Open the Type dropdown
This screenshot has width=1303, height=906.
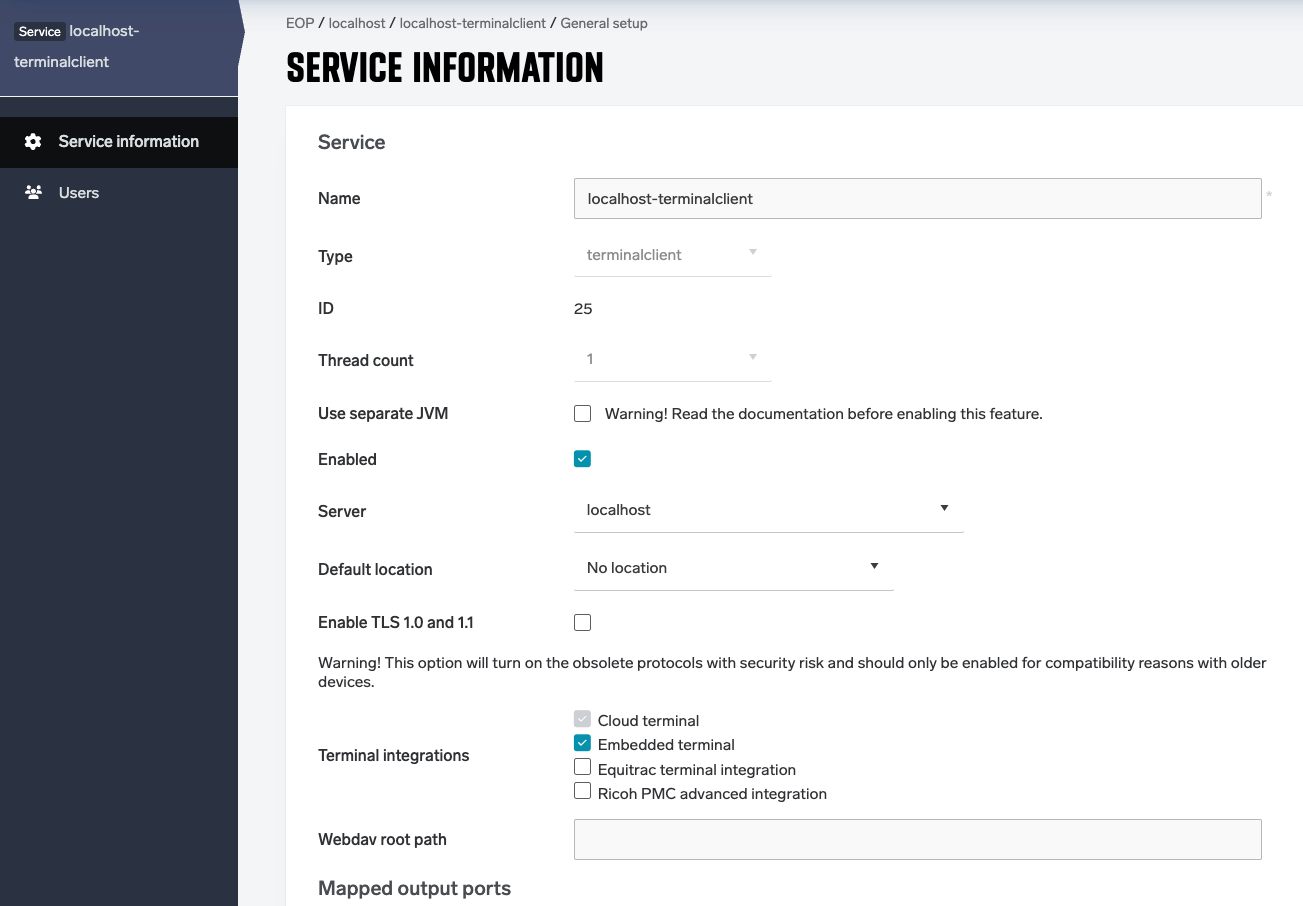click(672, 255)
